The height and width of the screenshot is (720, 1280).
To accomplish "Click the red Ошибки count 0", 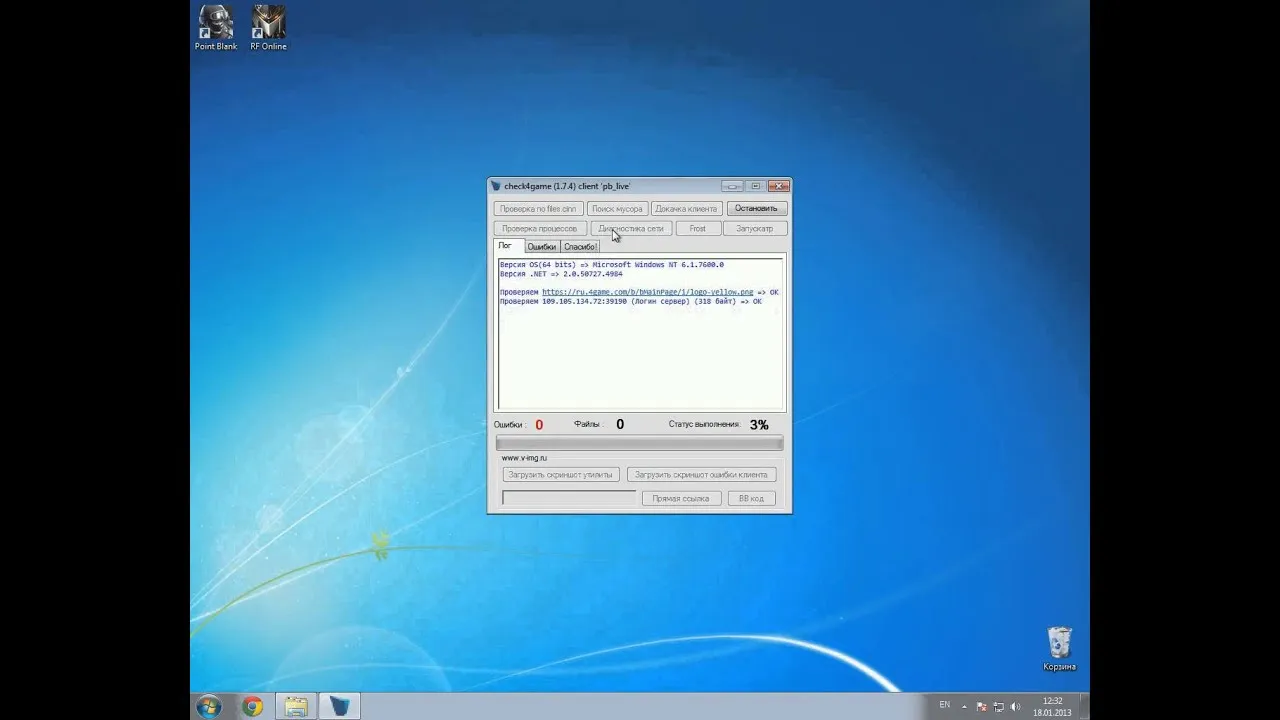I will [x=539, y=425].
